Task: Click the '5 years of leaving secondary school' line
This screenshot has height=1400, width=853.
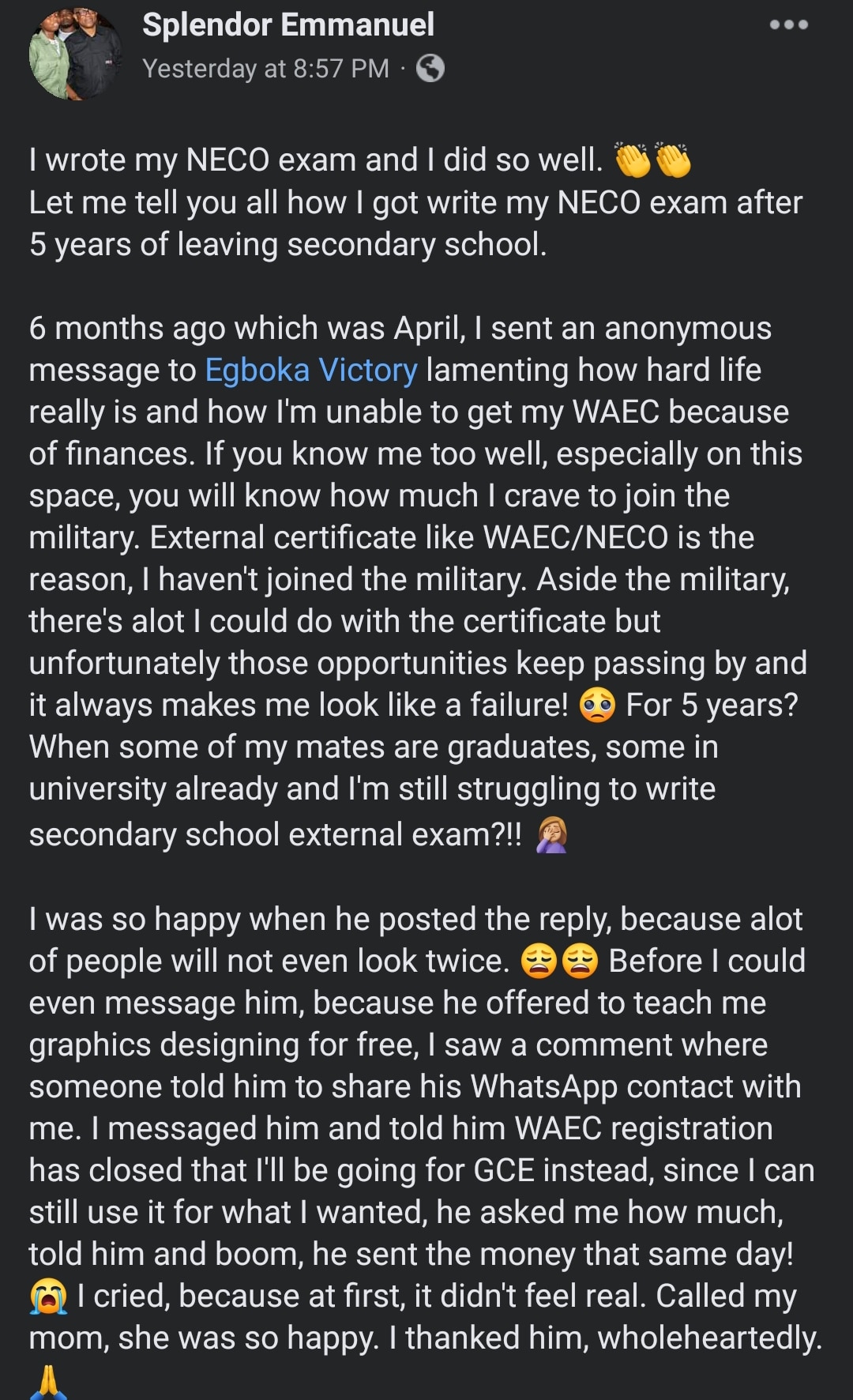Action: (x=287, y=245)
